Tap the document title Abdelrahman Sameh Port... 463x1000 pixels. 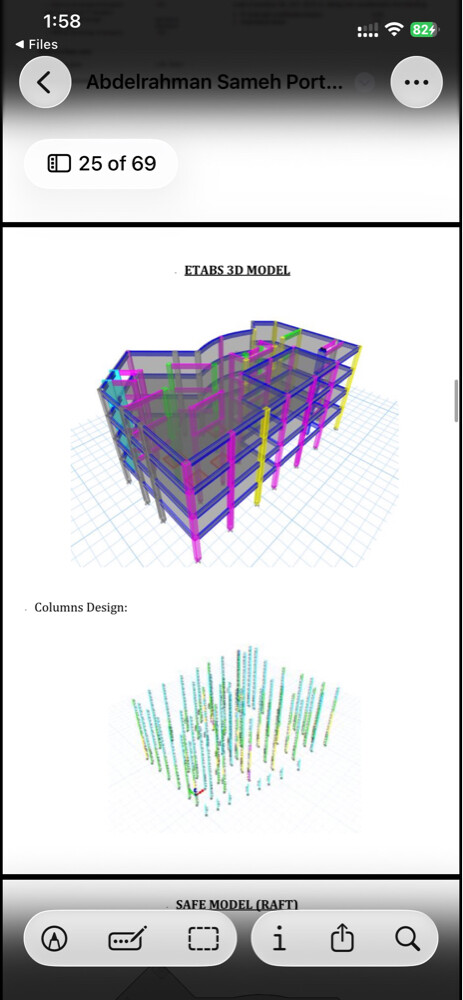click(x=214, y=83)
